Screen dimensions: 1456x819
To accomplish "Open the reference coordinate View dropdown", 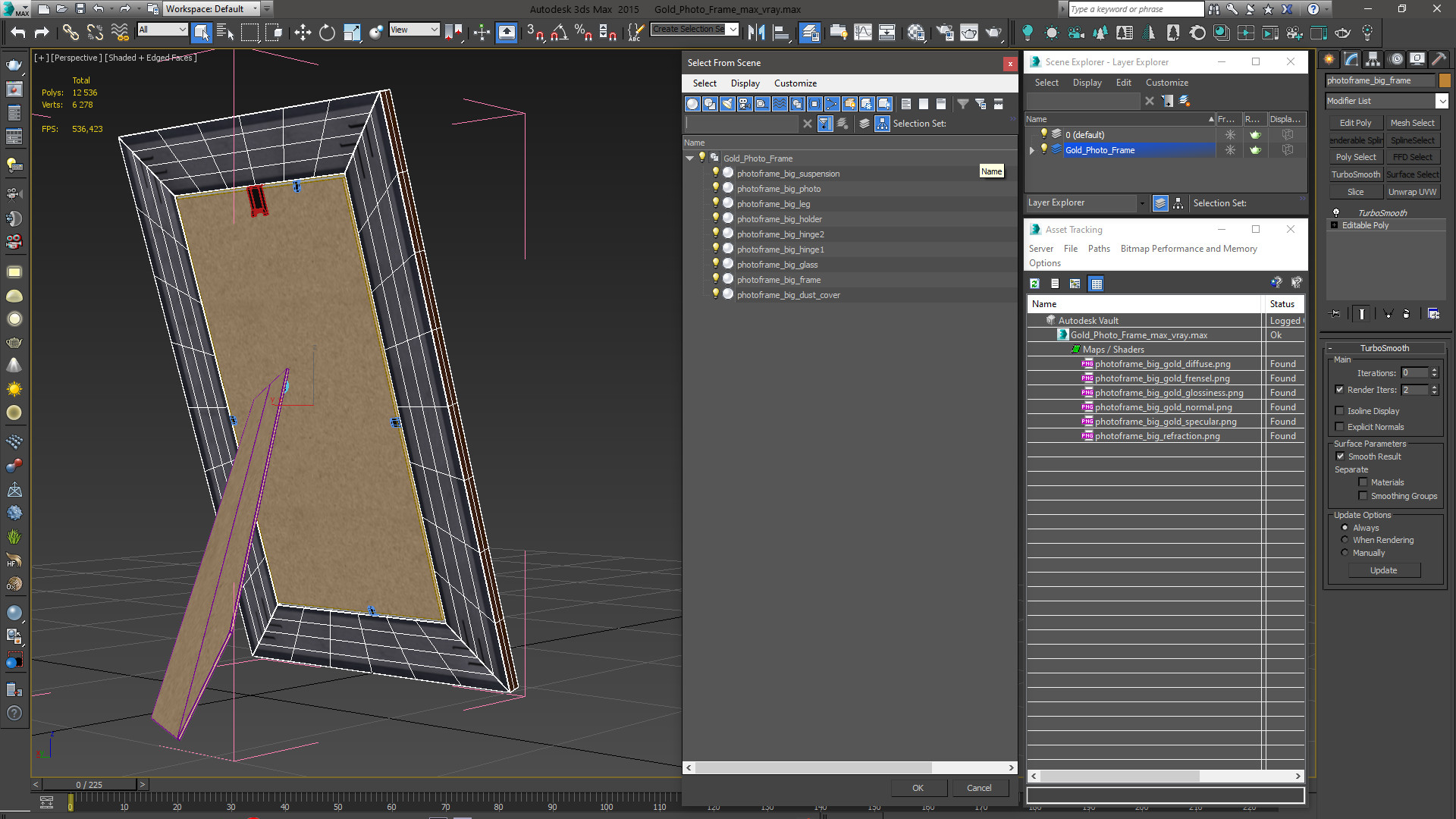I will pyautogui.click(x=415, y=30).
